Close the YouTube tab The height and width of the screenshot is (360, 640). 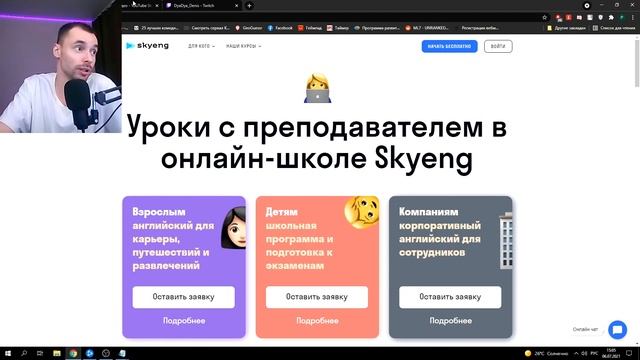[157, 6]
